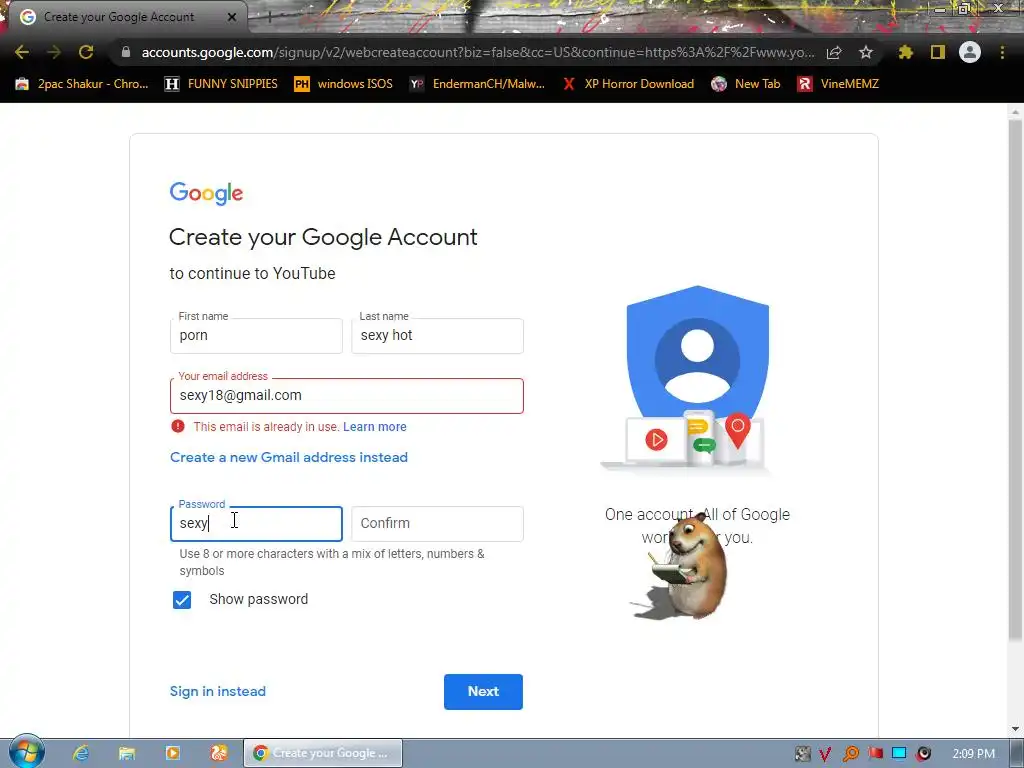Focus the Password field
The height and width of the screenshot is (768, 1024).
pos(256,524)
